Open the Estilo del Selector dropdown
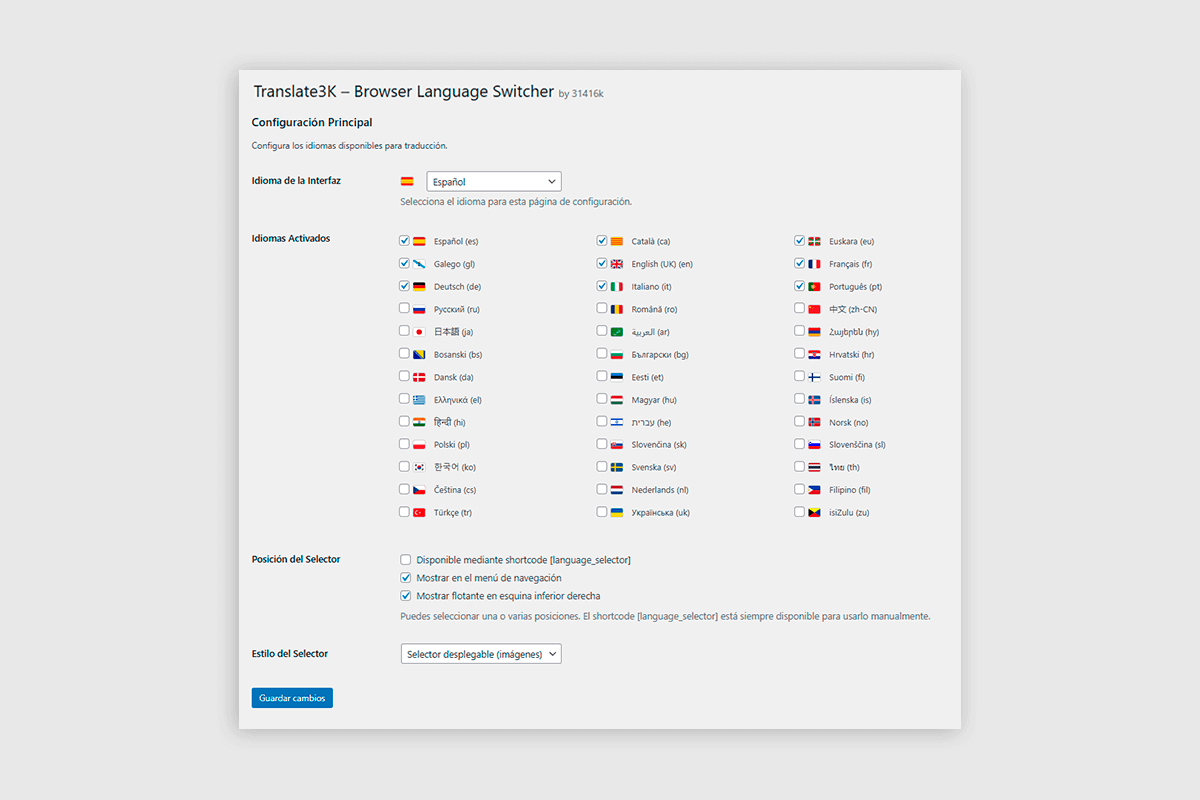The image size is (1200, 800). click(480, 653)
